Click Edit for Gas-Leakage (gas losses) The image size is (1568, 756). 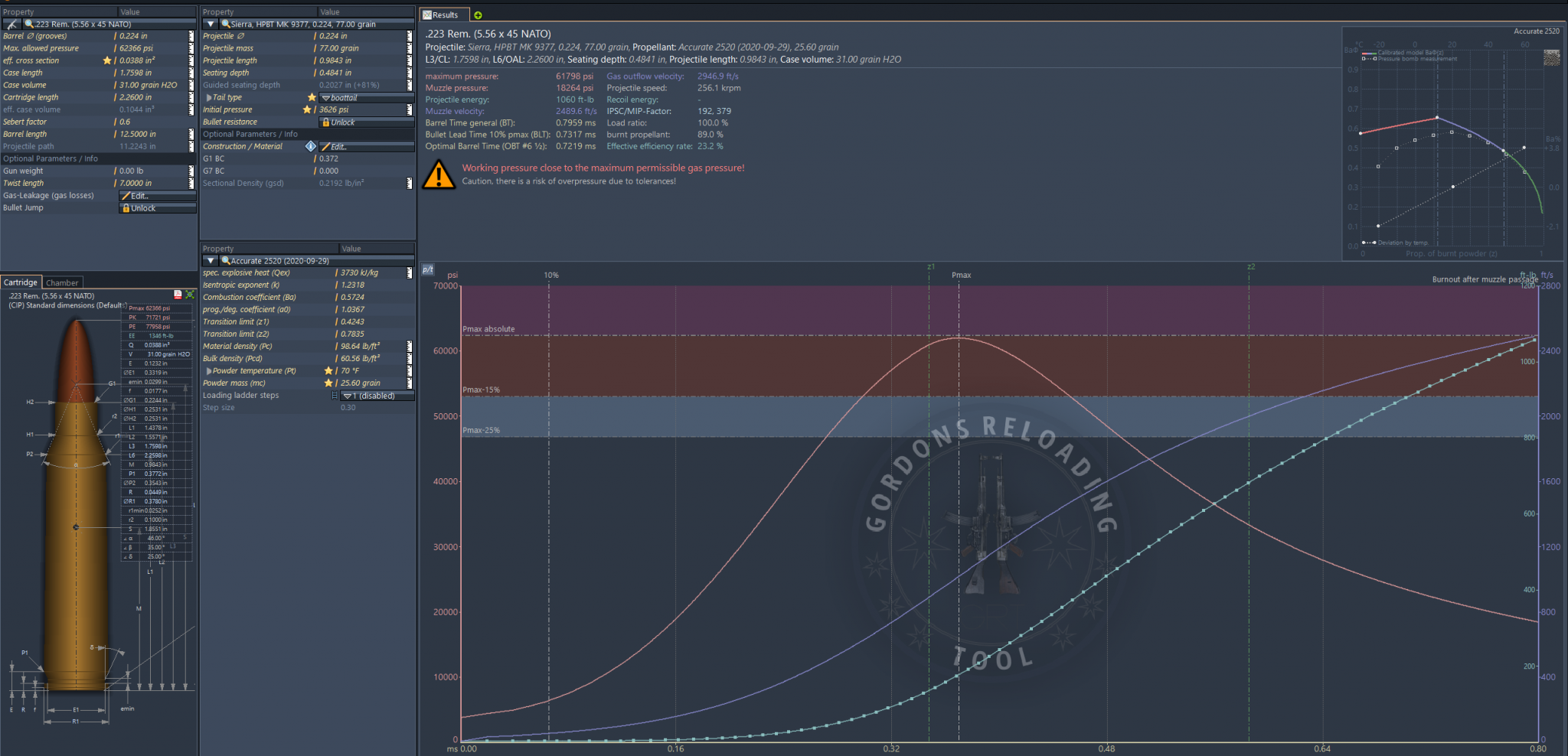click(157, 196)
